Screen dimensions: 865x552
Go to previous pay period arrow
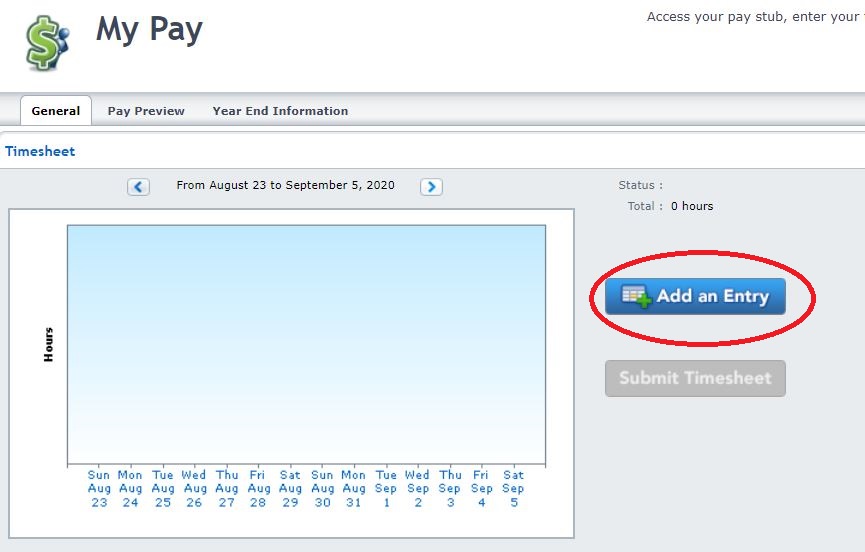(138, 187)
